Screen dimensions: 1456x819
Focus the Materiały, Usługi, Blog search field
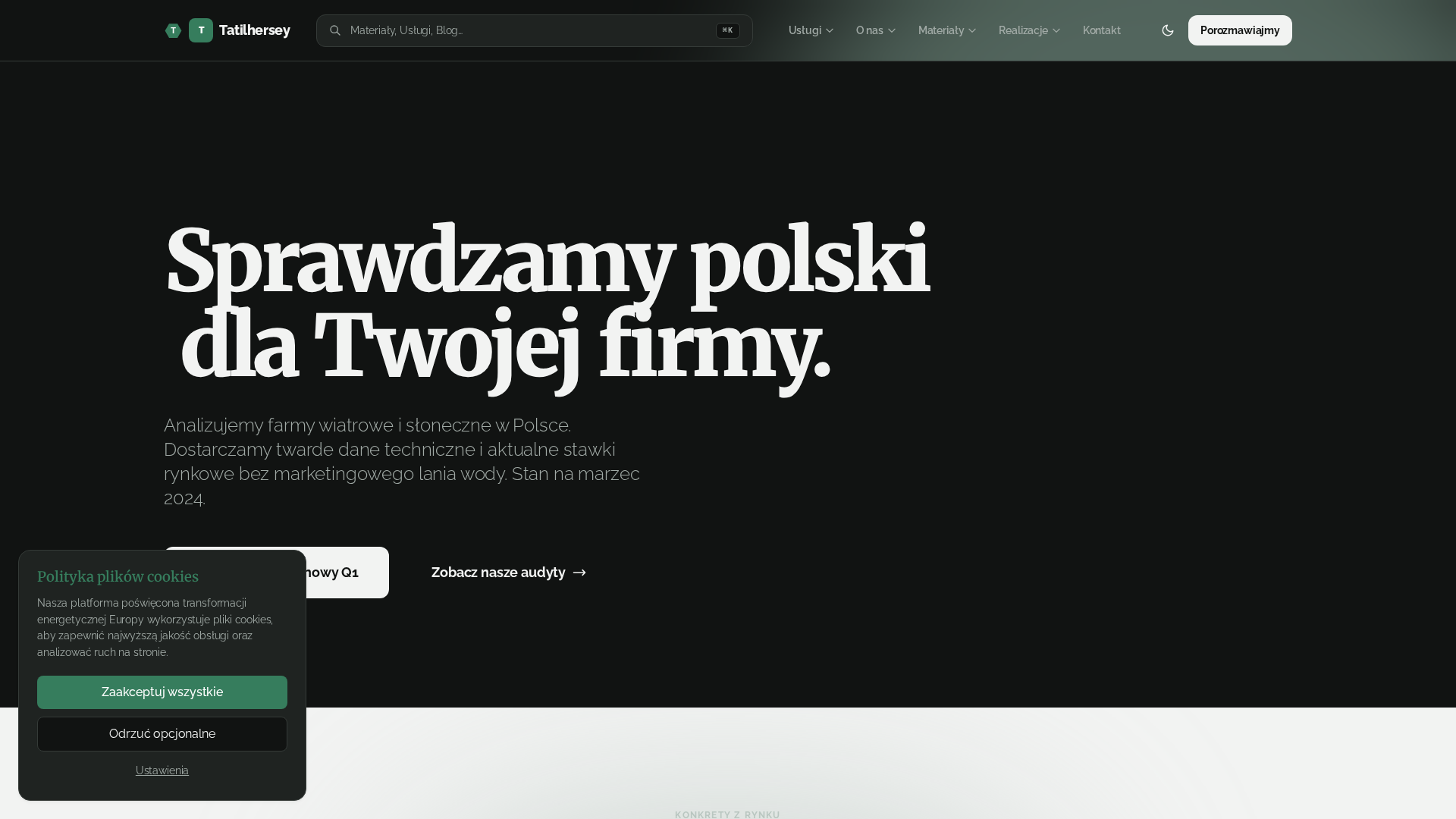point(535,30)
